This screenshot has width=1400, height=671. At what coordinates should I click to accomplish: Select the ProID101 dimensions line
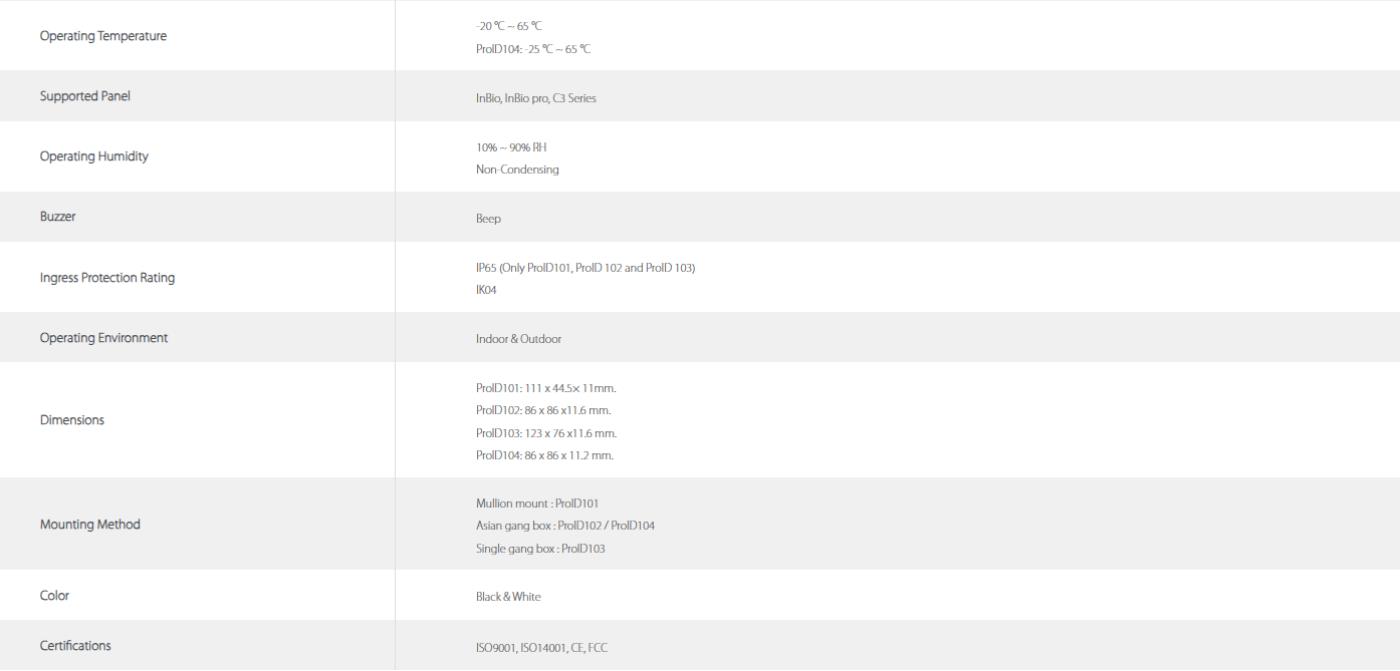[x=546, y=388]
